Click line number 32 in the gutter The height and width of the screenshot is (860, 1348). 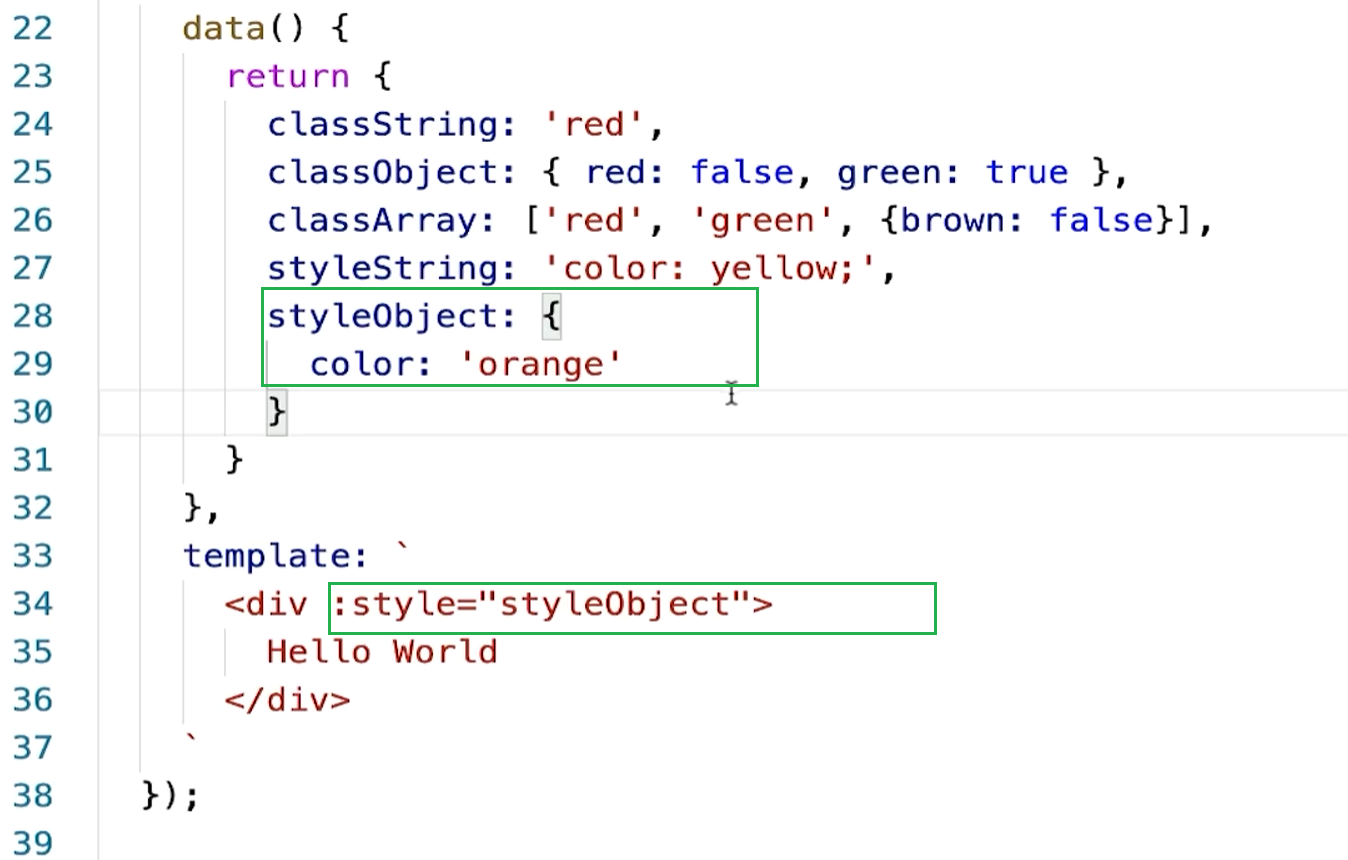pos(32,508)
